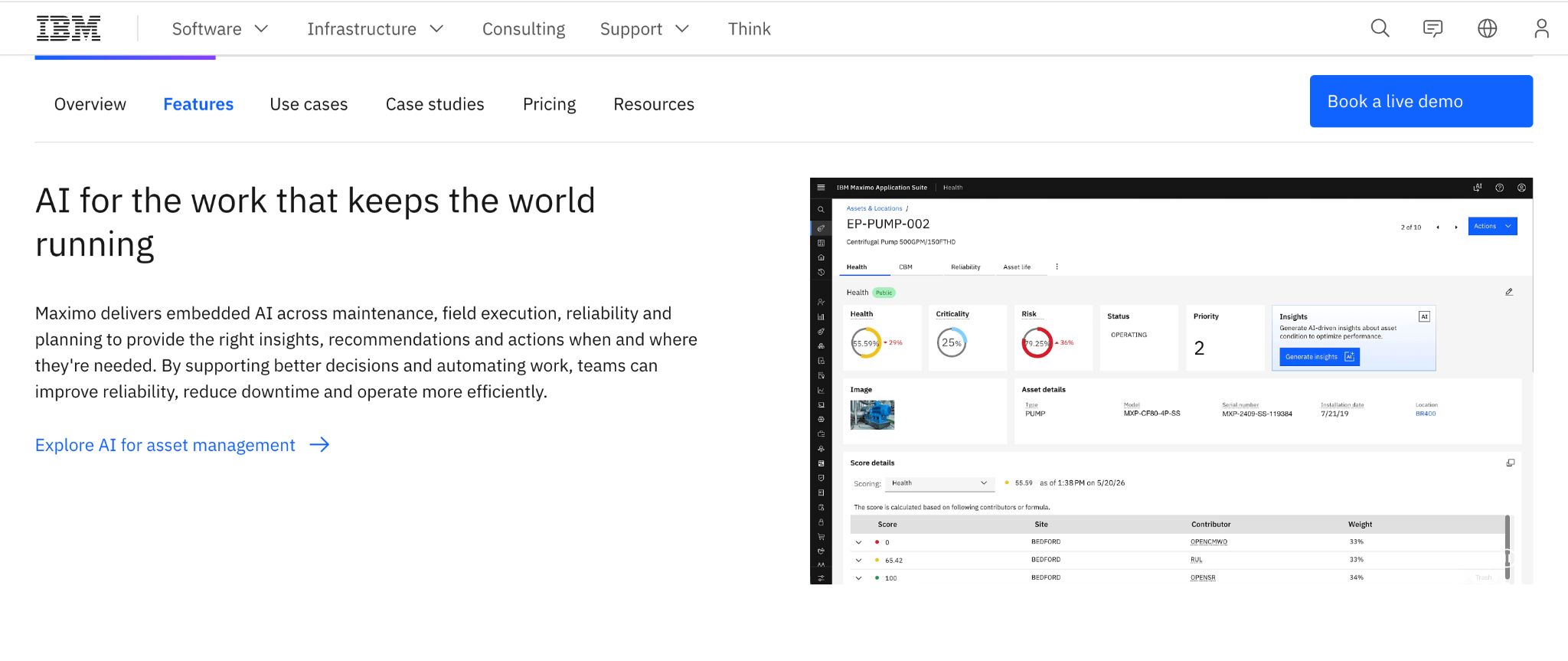Click the Book a live demo button

[1421, 101]
